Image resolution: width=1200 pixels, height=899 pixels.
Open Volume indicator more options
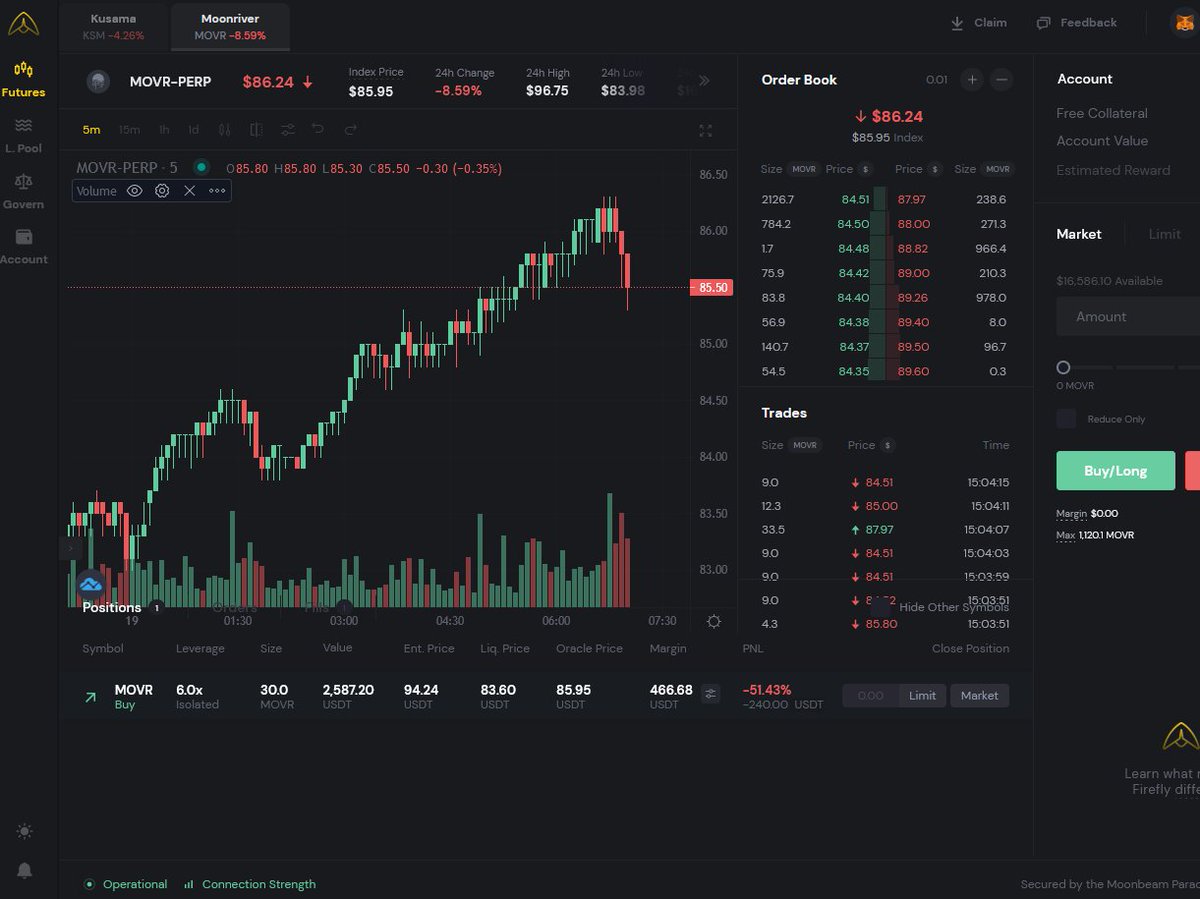click(x=217, y=191)
